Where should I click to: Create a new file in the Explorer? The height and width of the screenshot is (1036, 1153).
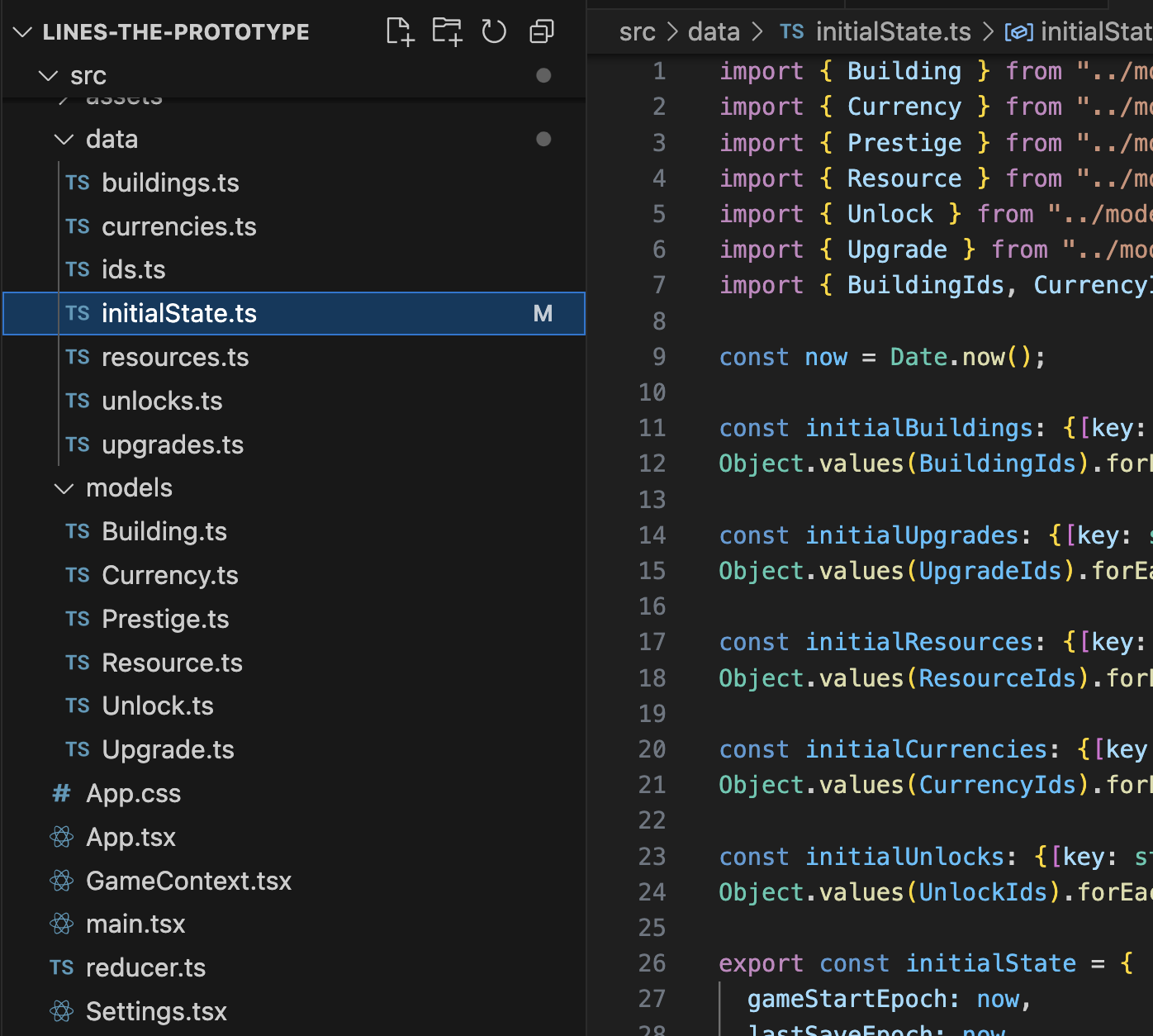[x=400, y=31]
